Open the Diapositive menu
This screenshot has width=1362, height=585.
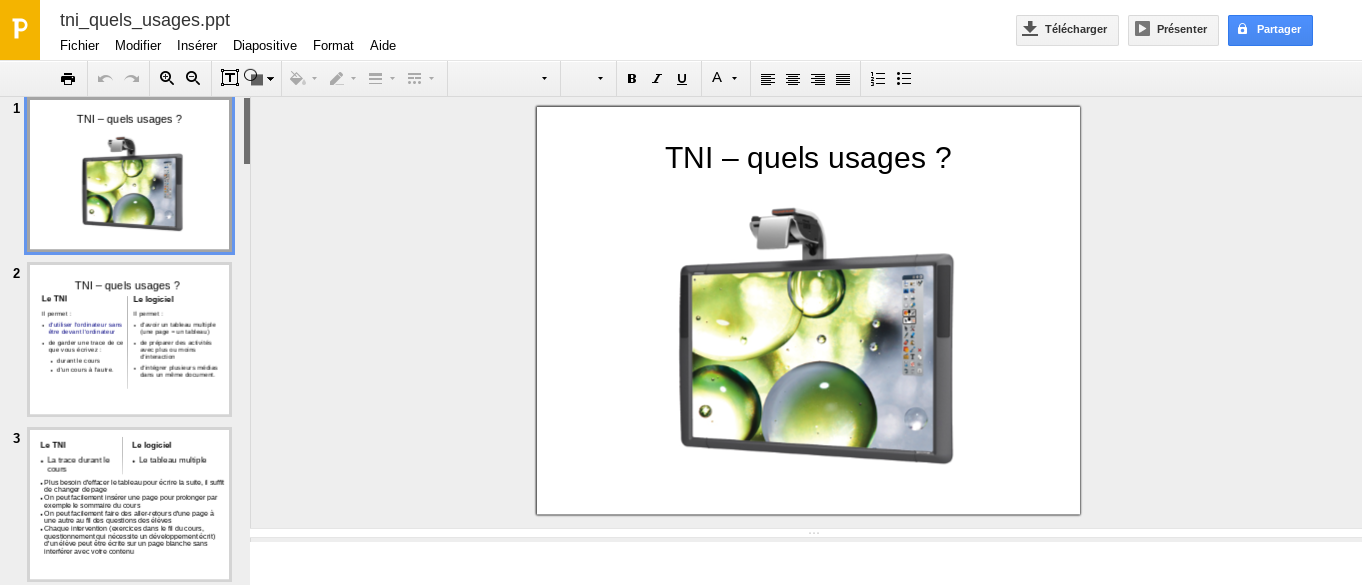[264, 45]
